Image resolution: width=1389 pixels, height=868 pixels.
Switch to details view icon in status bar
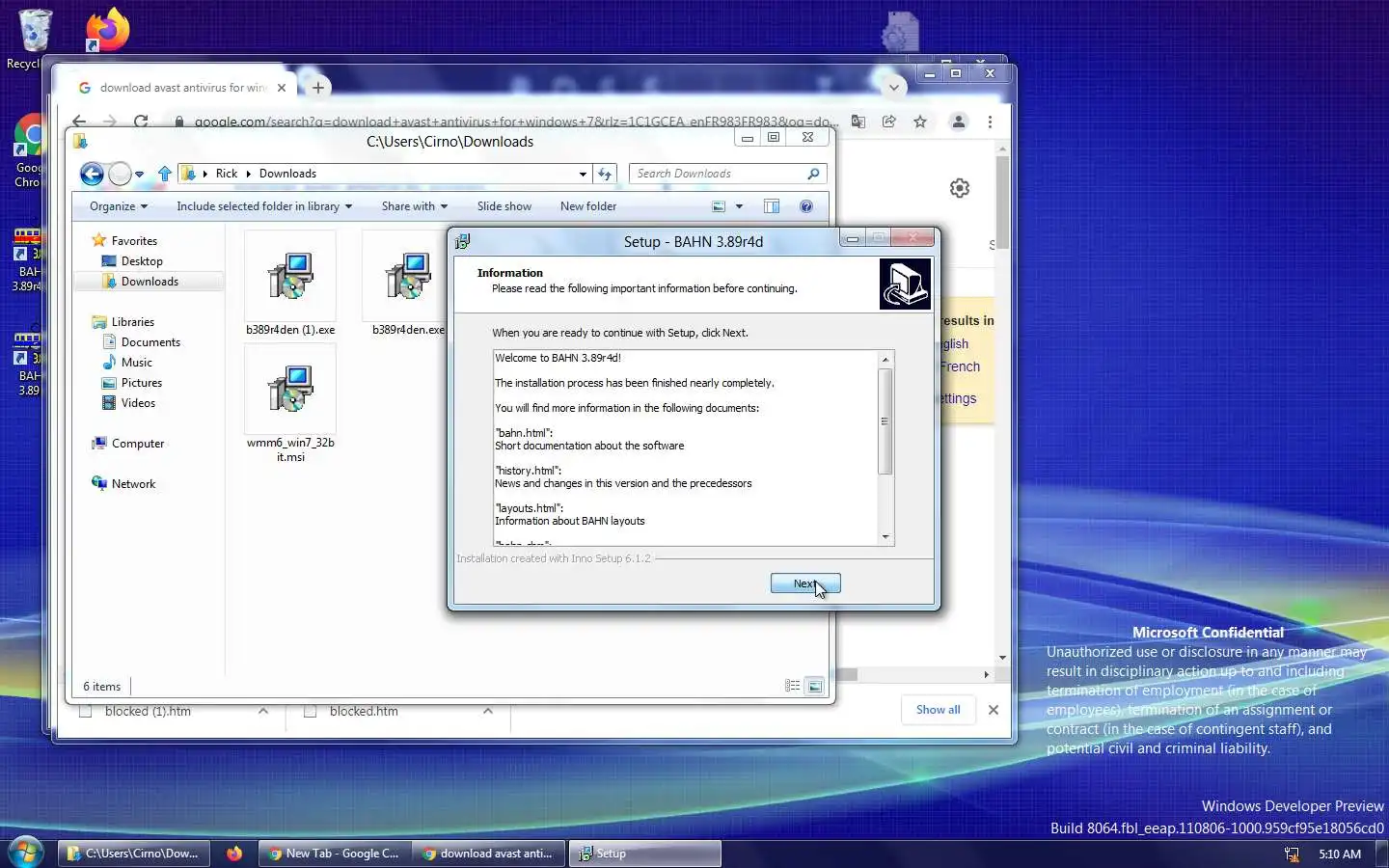point(792,686)
